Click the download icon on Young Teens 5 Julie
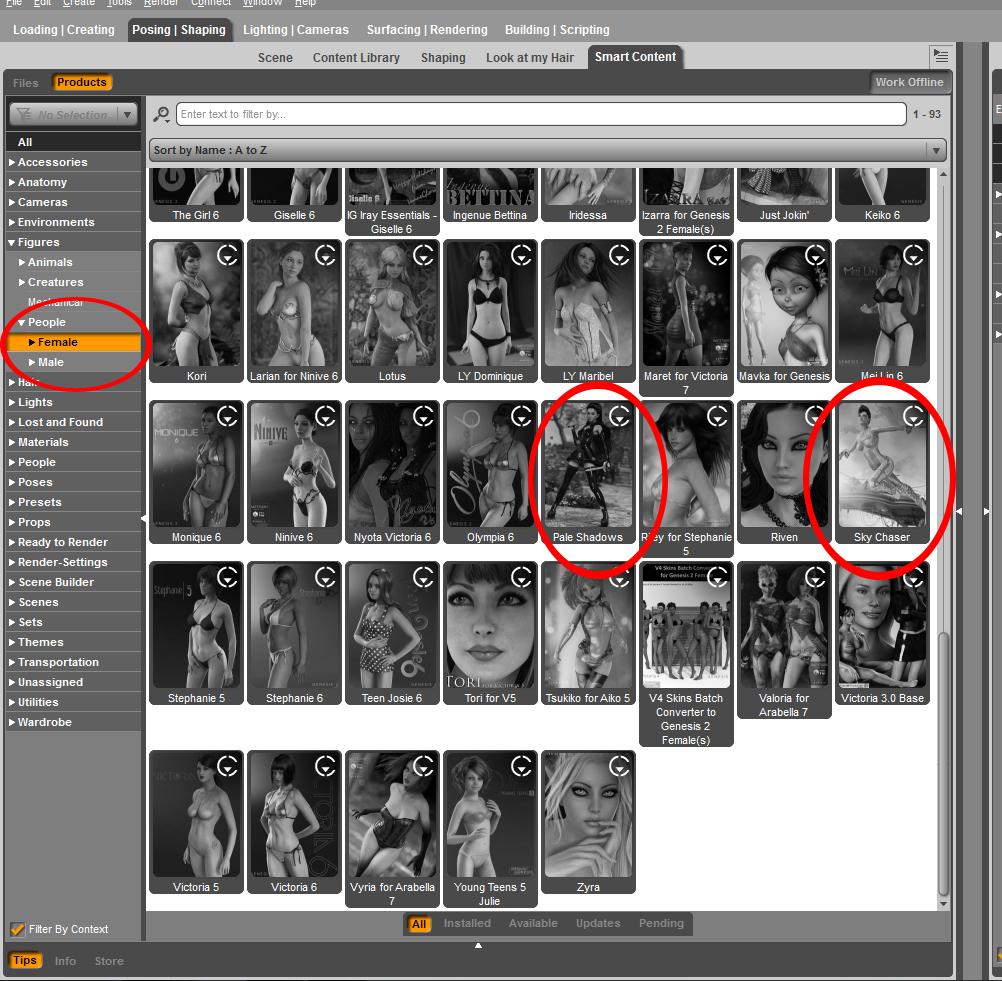The height and width of the screenshot is (981, 1002). (521, 766)
